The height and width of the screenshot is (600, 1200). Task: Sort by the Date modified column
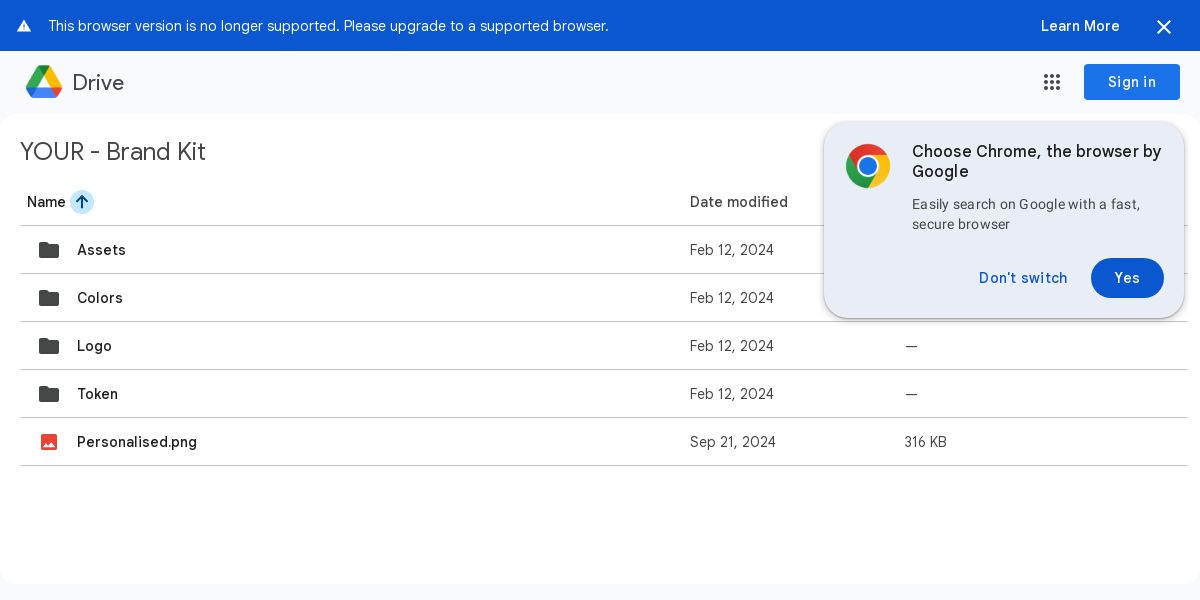point(739,202)
